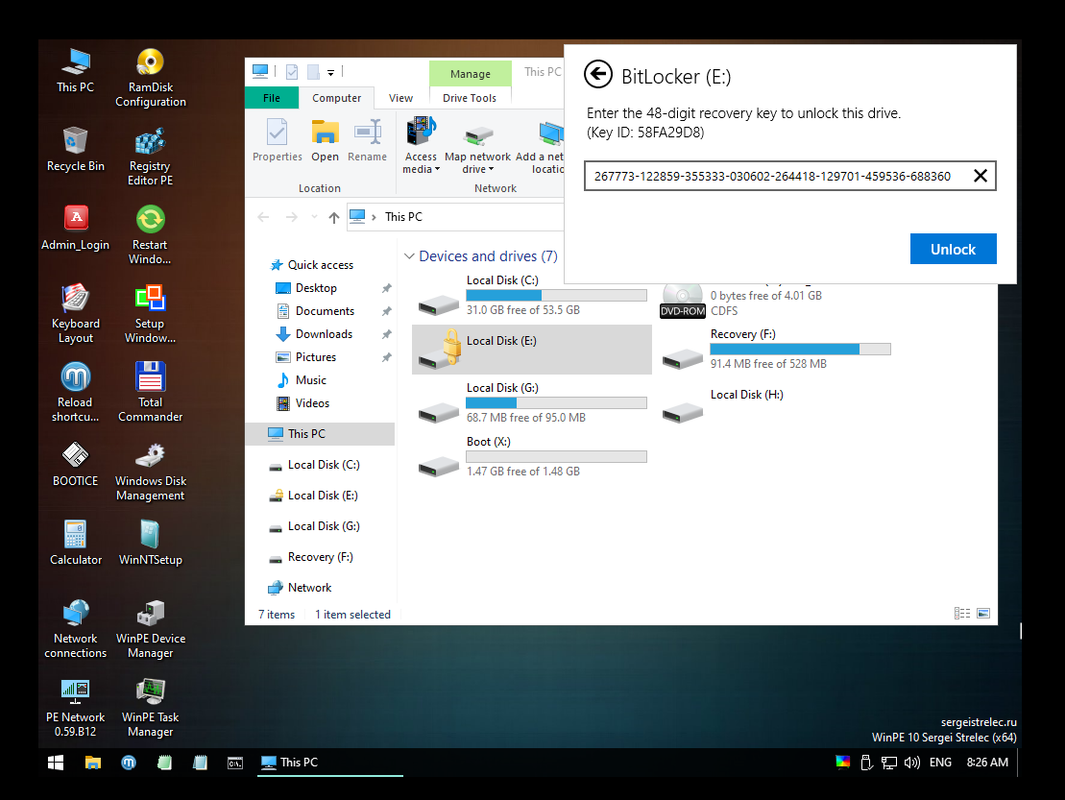Select Local Disk (E:) in navigation pane
Viewport: 1065px width, 800px height.
point(323,495)
